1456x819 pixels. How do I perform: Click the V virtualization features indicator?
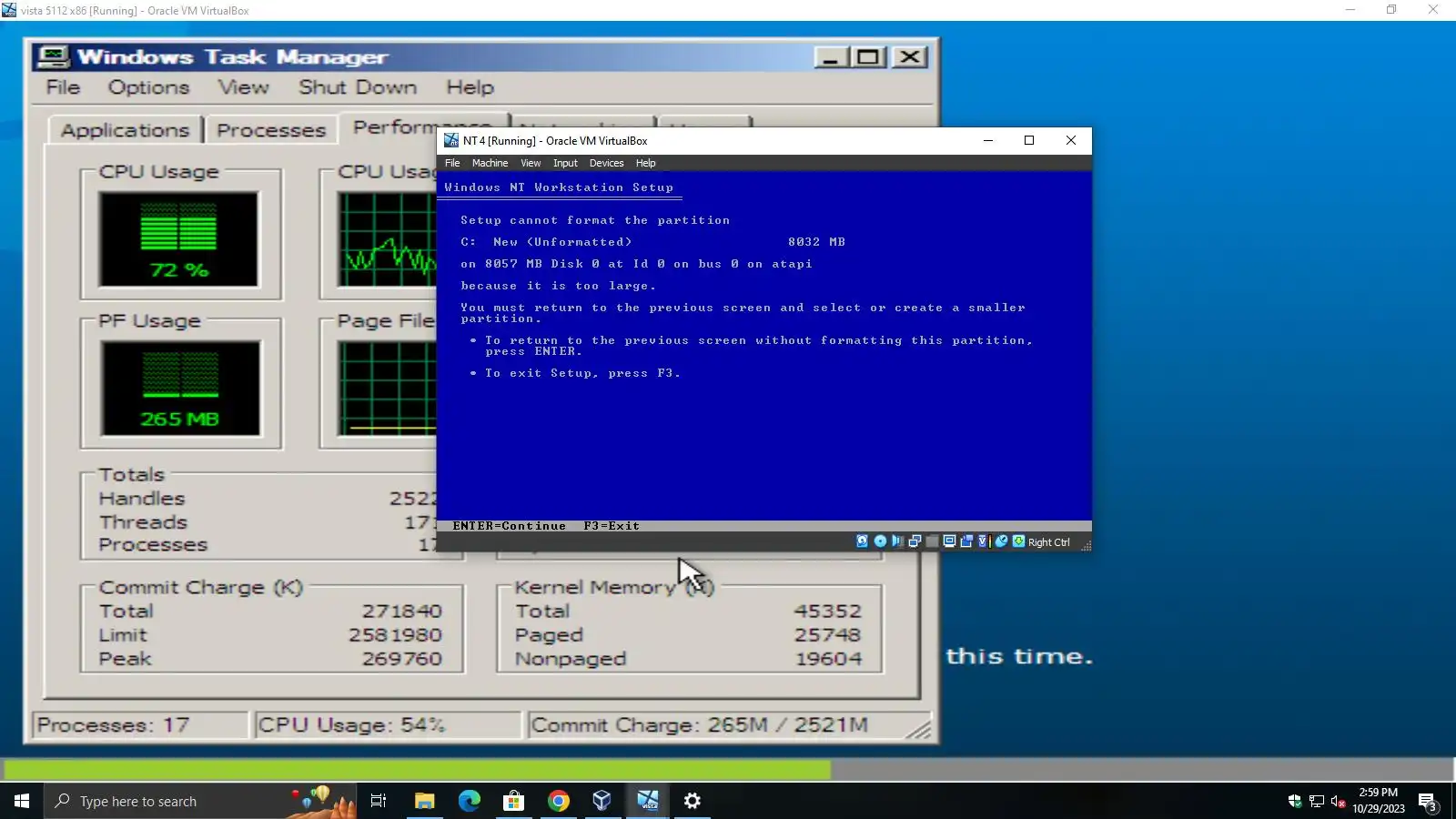[983, 541]
